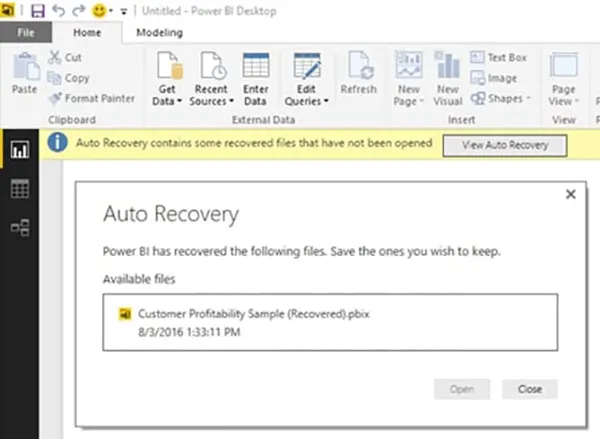
Task: Open Report view in left sidebar
Action: click(19, 151)
